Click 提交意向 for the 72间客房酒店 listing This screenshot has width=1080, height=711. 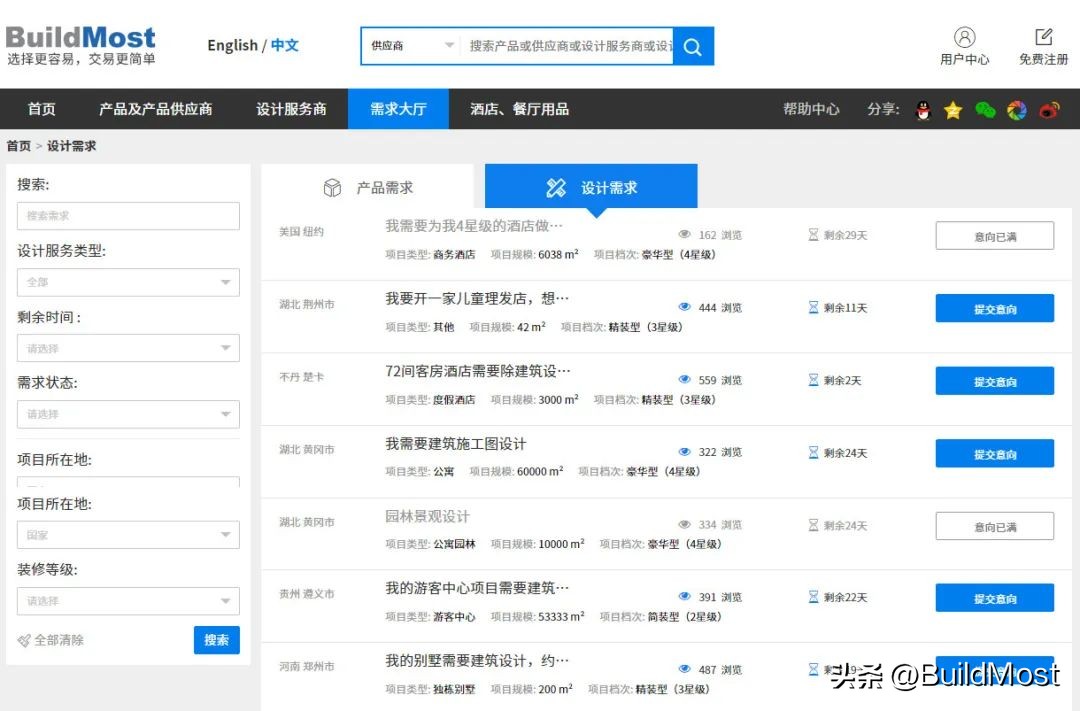[x=994, y=380]
